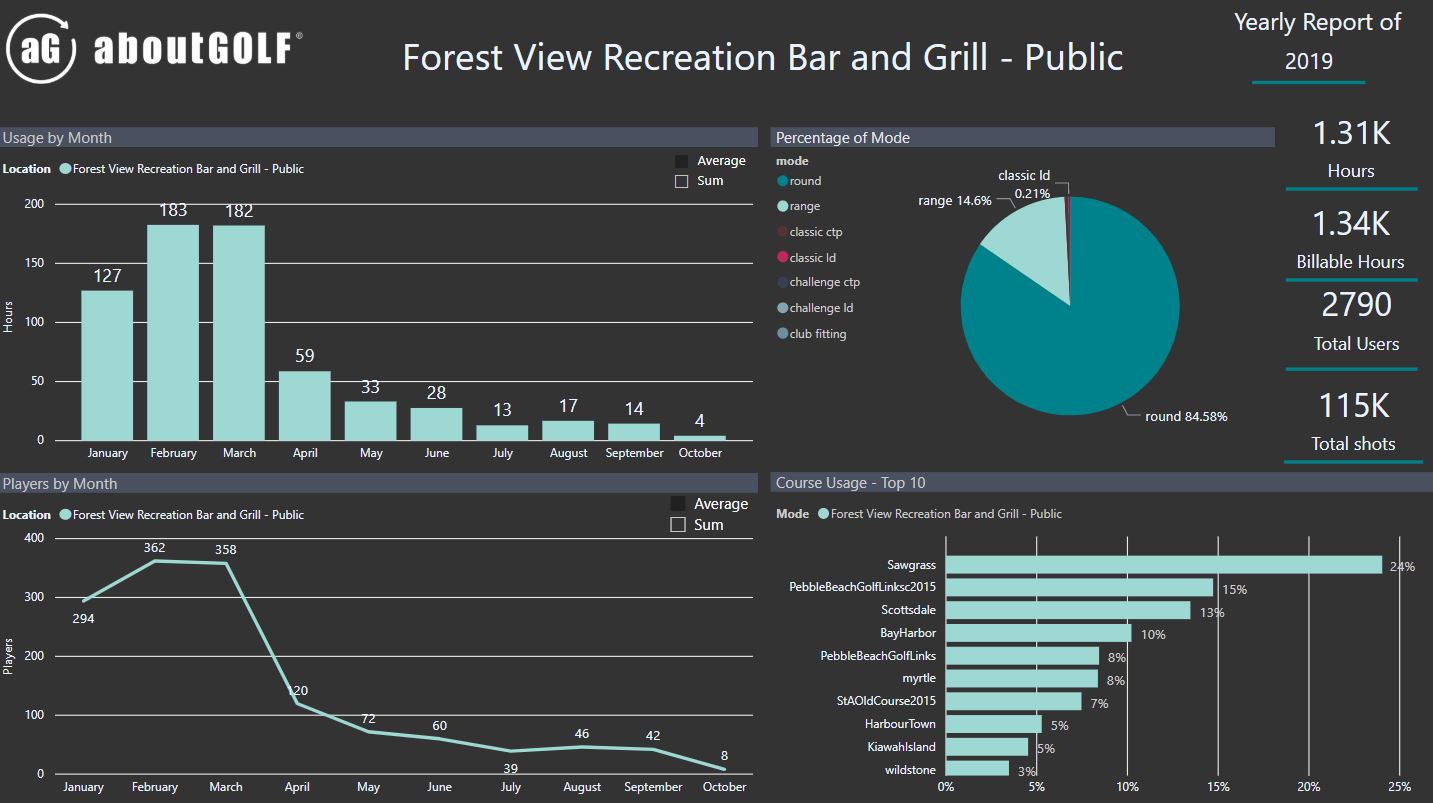Click the 'range 14.6%' pie label
1433x803 pixels.
(x=955, y=200)
